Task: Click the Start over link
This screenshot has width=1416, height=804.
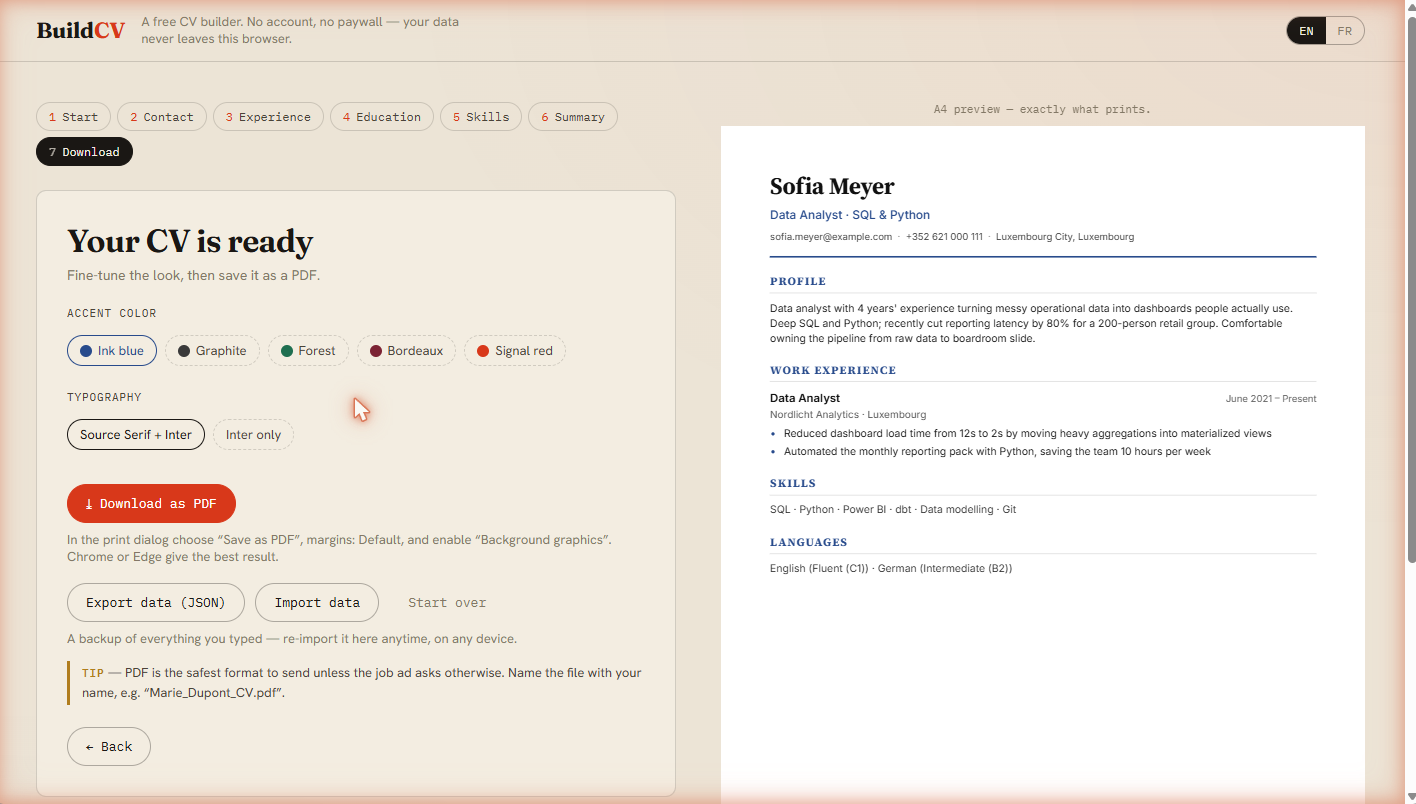Action: click(x=447, y=603)
